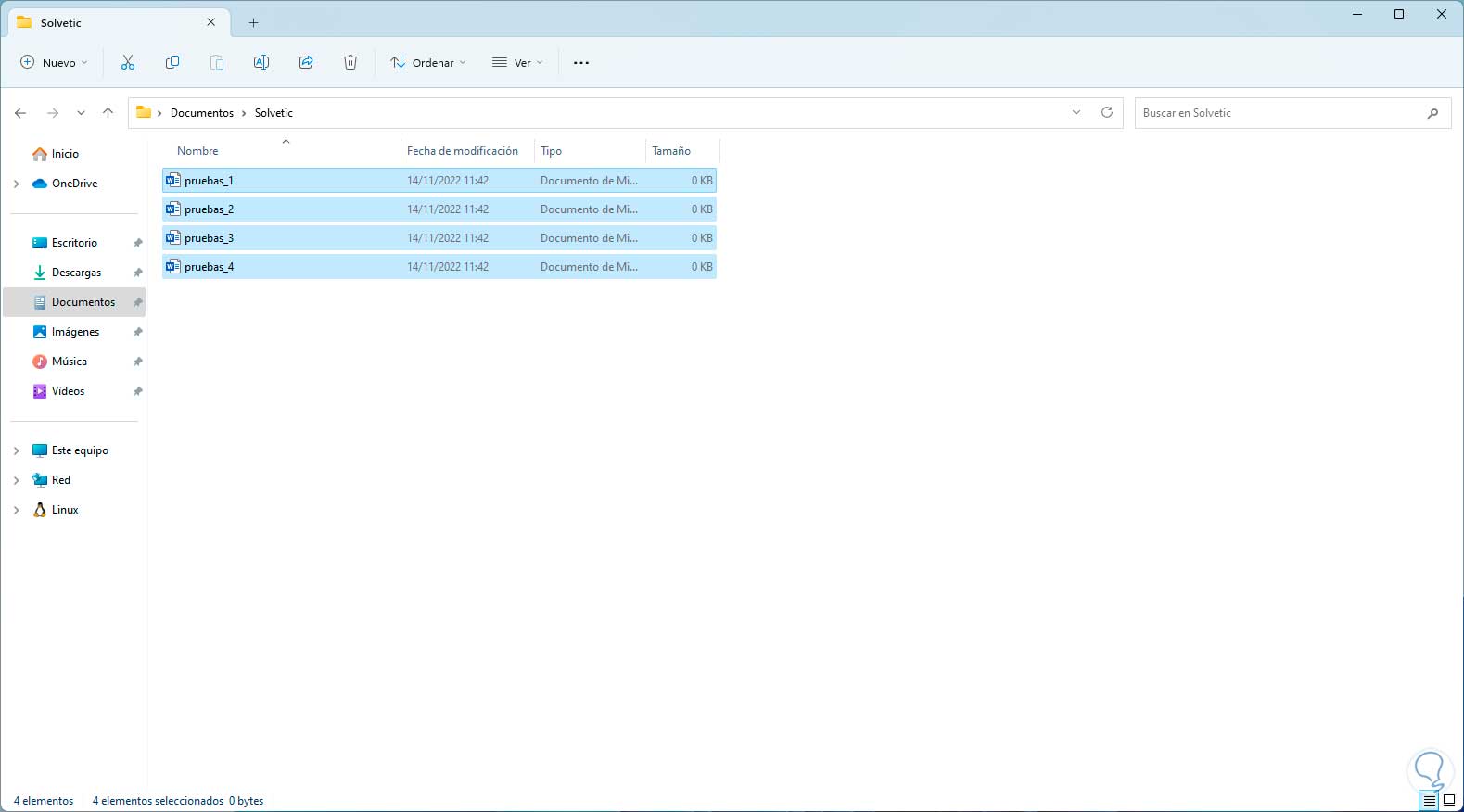
Task: Click the Delete trash icon
Action: point(350,62)
